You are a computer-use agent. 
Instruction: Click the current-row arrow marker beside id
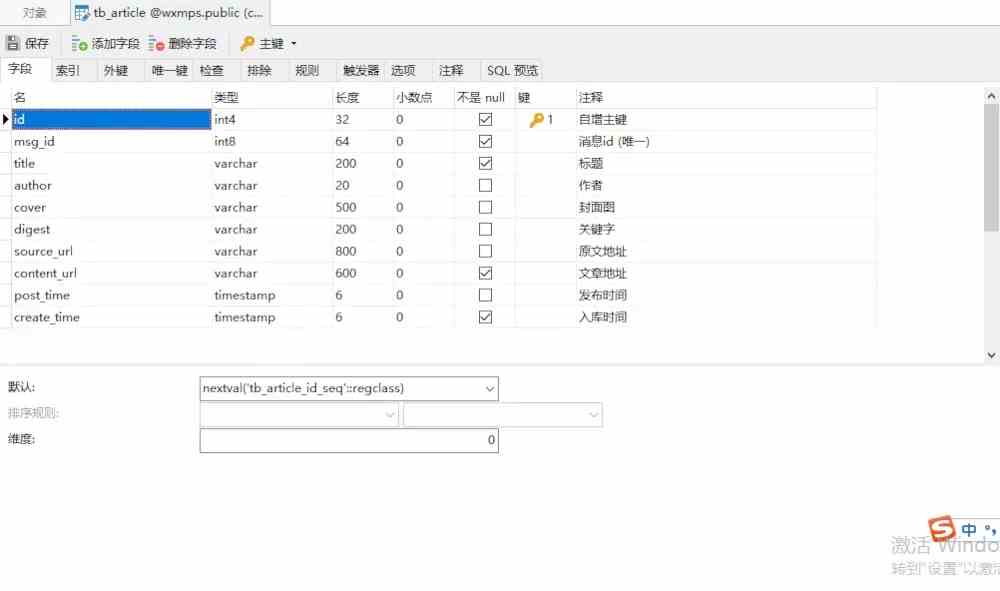coord(5,119)
